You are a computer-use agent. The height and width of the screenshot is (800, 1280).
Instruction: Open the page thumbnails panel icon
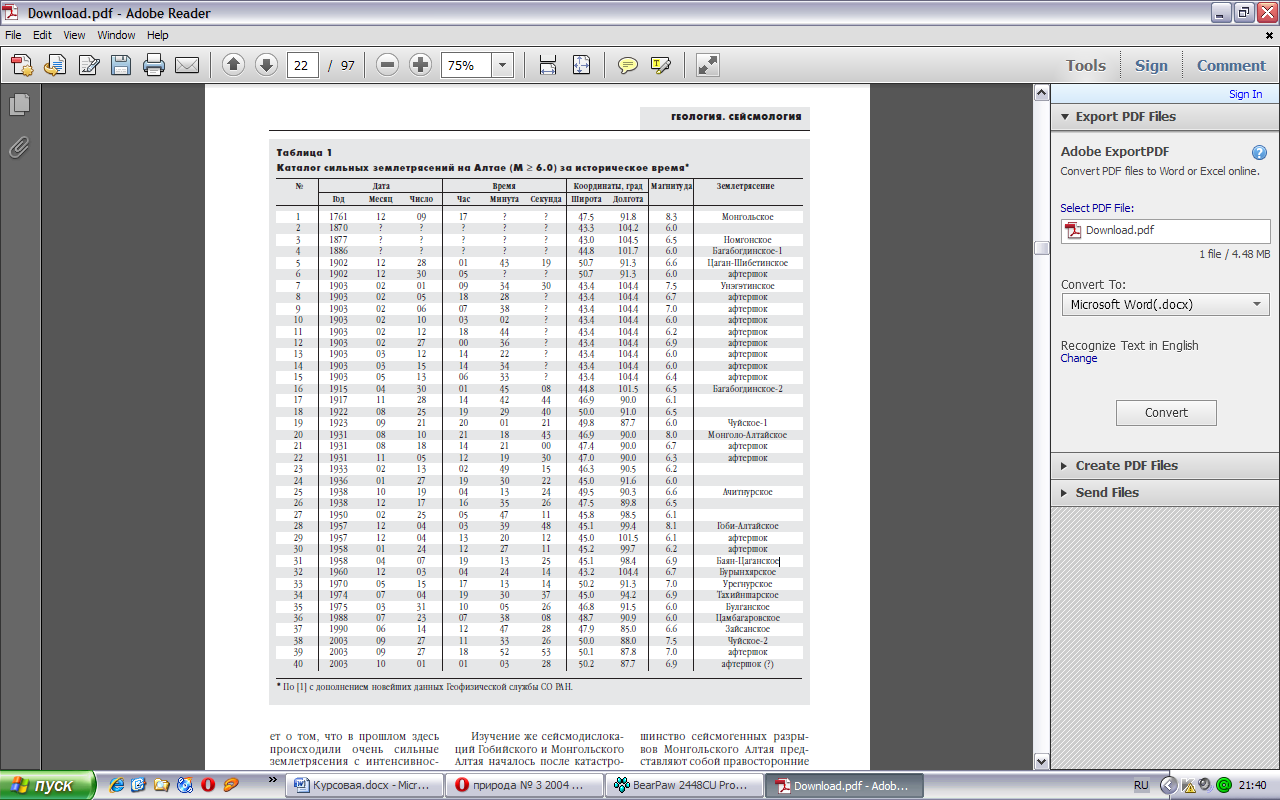[x=19, y=104]
